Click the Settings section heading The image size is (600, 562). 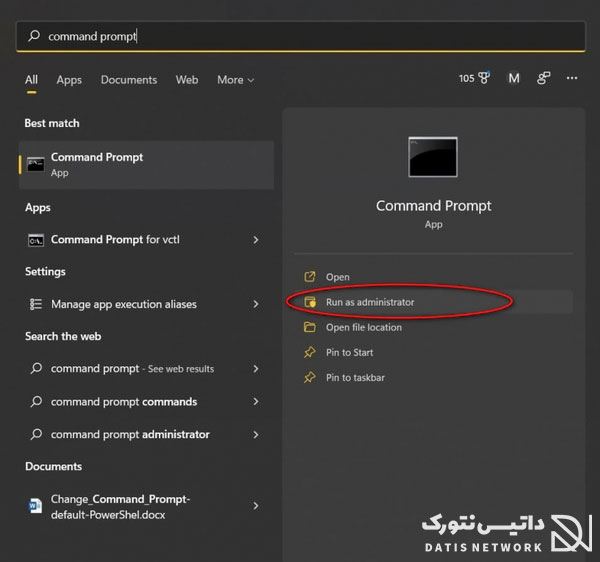pyautogui.click(x=45, y=272)
